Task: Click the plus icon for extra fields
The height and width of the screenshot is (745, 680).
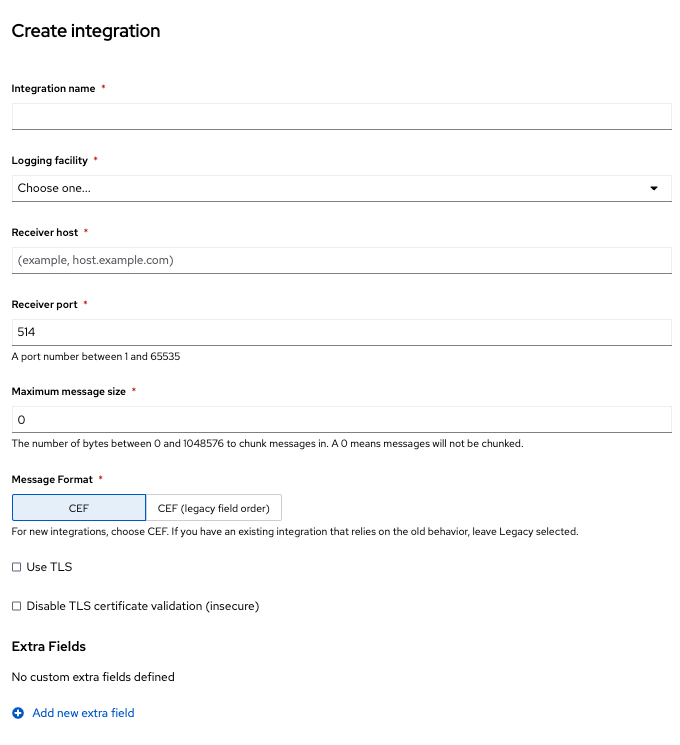Action: coord(18,713)
